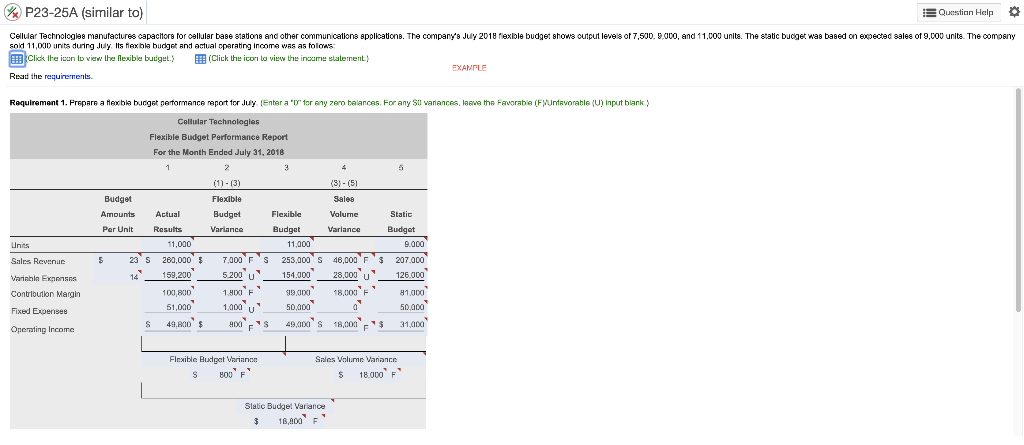Select the Flexible Budget units field 11,000
This screenshot has width=1024, height=445.
(x=285, y=244)
